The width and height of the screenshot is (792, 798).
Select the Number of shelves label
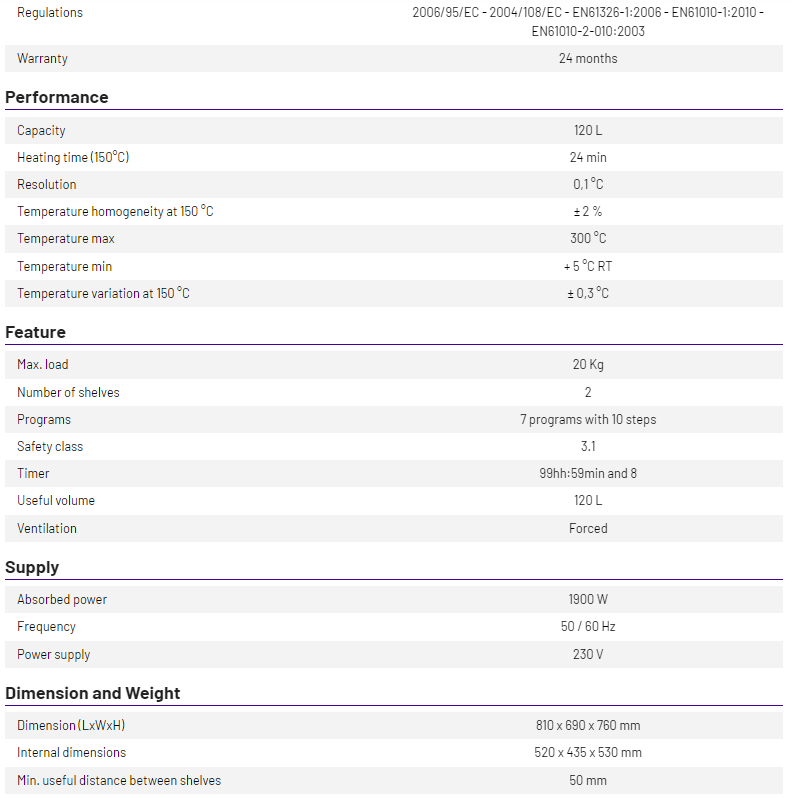point(68,392)
